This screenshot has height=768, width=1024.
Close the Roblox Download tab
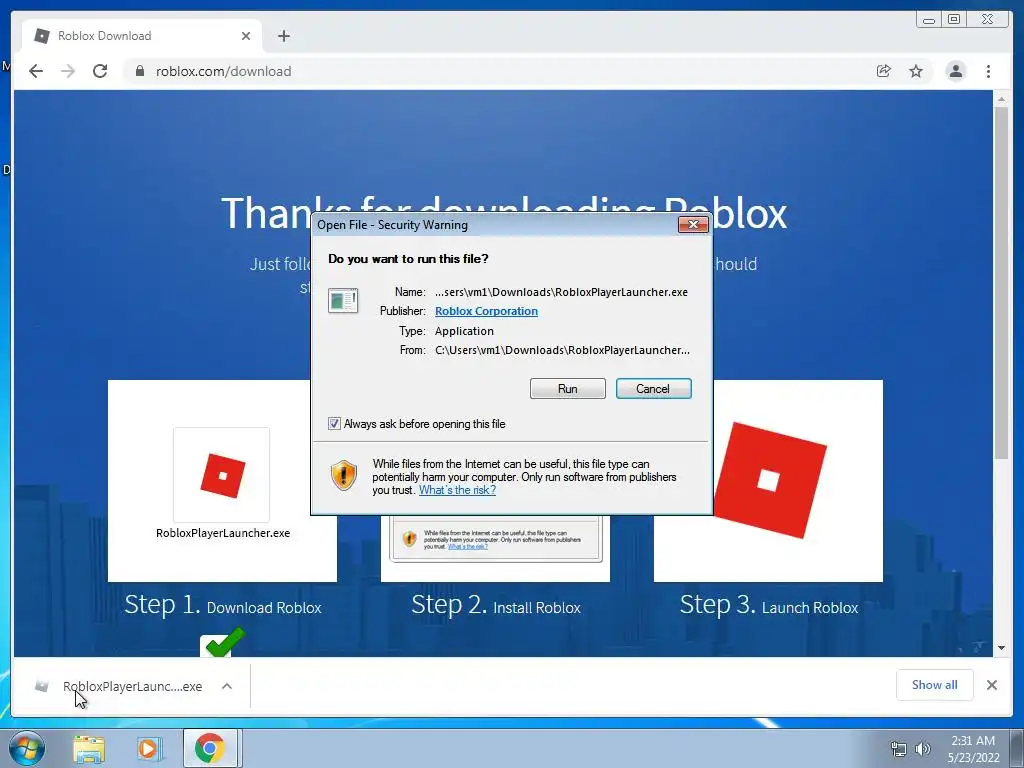point(246,36)
